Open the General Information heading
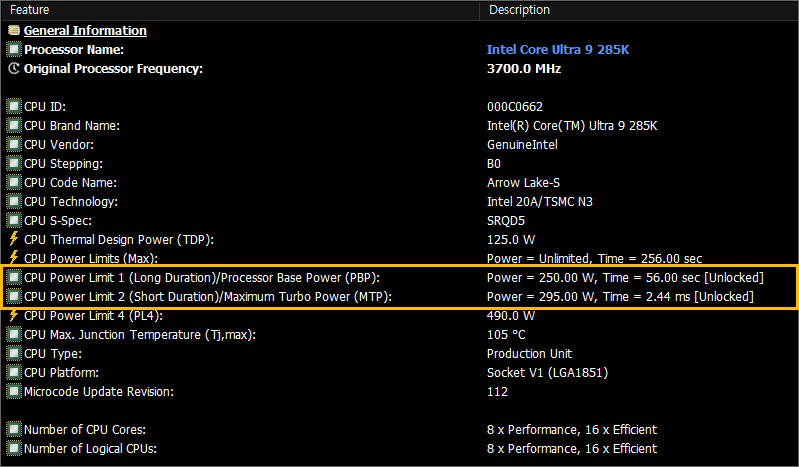The width and height of the screenshot is (799, 467). pyautogui.click(x=85, y=31)
